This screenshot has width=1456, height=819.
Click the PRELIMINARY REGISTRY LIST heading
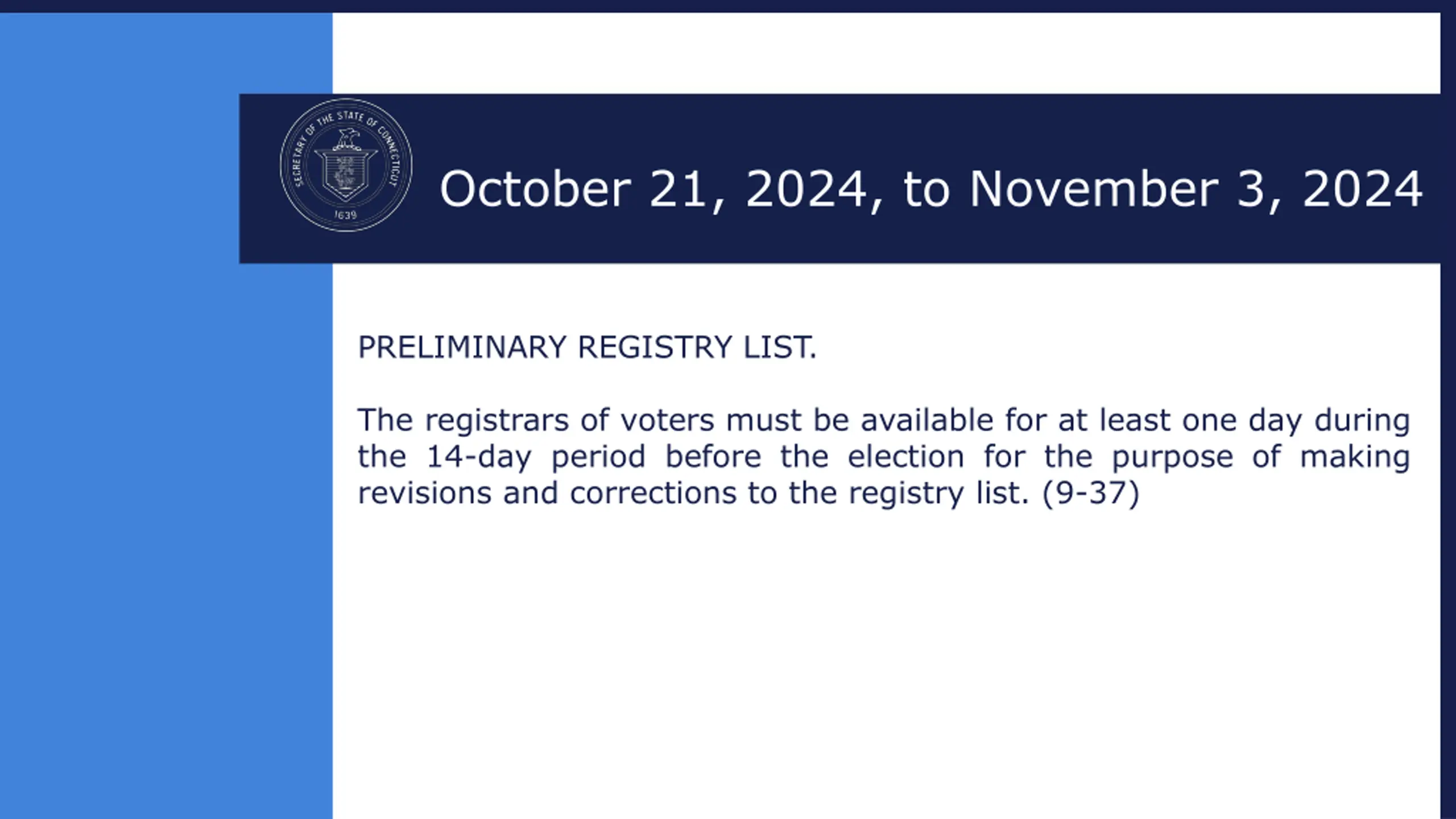pyautogui.click(x=587, y=347)
